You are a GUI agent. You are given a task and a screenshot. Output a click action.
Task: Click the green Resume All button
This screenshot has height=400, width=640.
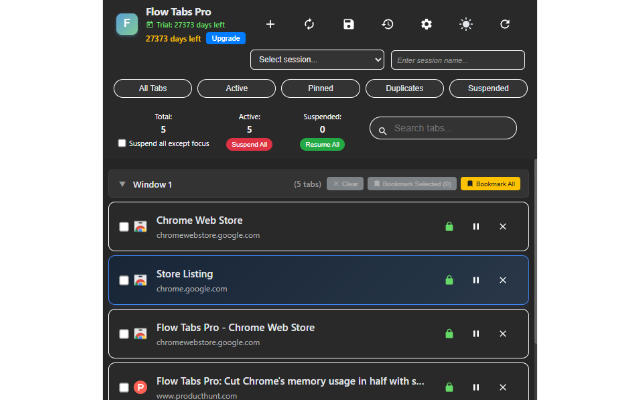tap(322, 144)
